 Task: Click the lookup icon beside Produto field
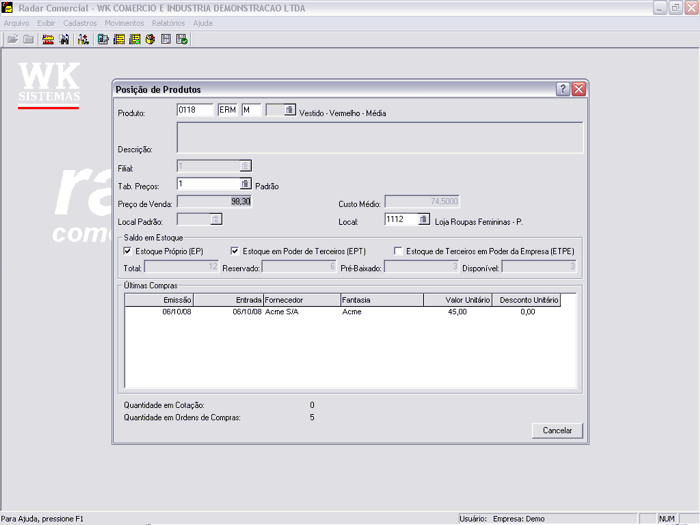[x=290, y=110]
